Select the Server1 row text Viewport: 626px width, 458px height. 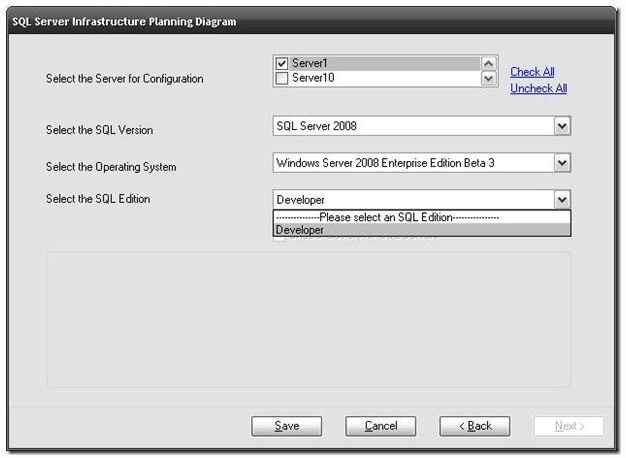pyautogui.click(x=310, y=63)
